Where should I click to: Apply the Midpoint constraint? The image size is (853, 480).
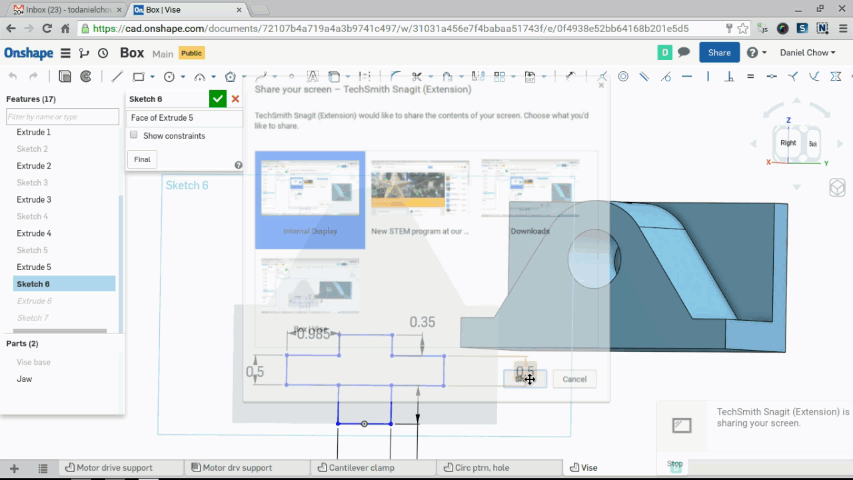pyautogui.click(x=772, y=77)
